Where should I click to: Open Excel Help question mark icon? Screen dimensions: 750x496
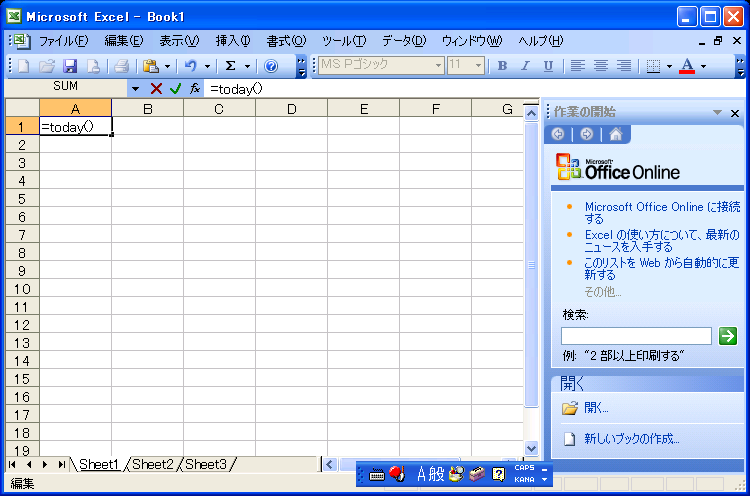pos(271,66)
